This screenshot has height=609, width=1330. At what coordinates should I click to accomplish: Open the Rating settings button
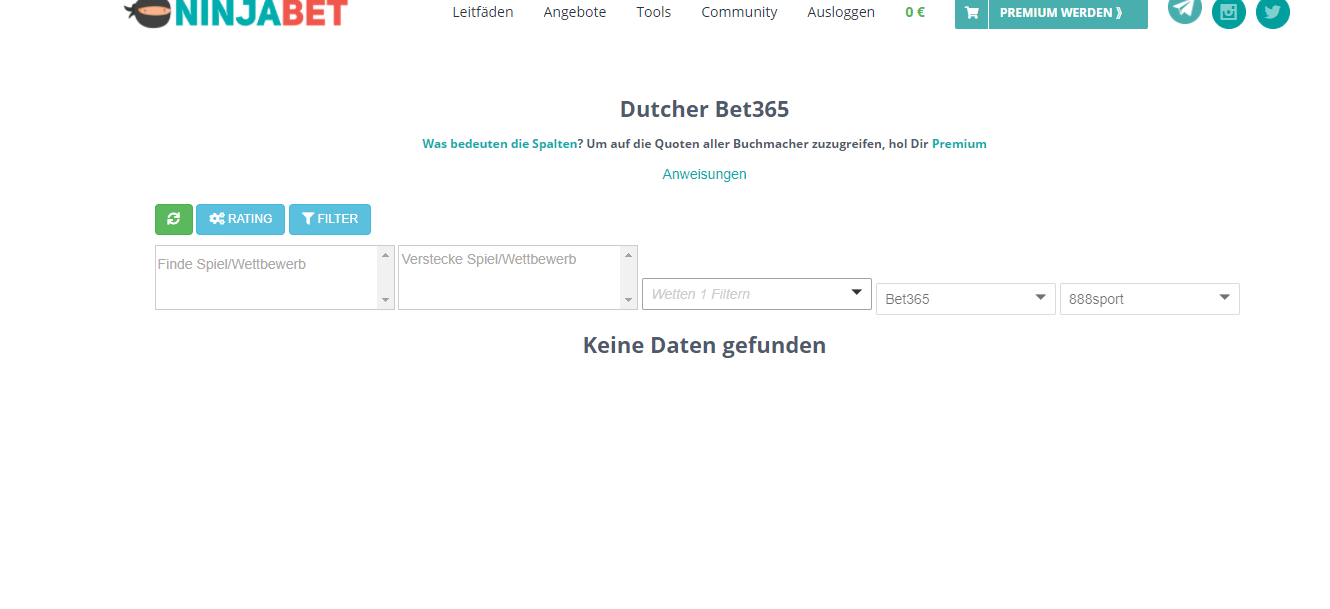pos(240,219)
